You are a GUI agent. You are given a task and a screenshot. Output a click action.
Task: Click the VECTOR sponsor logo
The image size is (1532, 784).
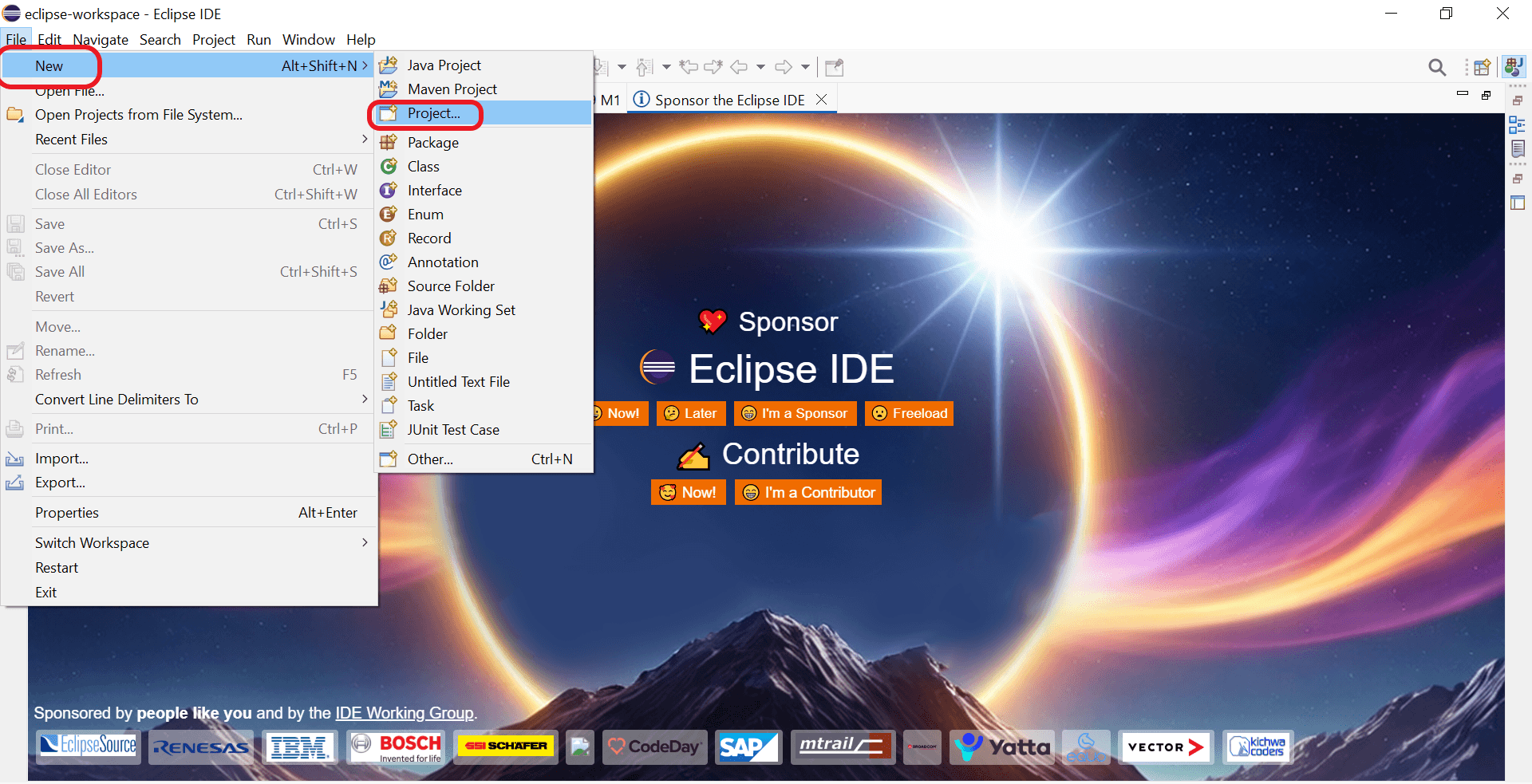(1166, 747)
